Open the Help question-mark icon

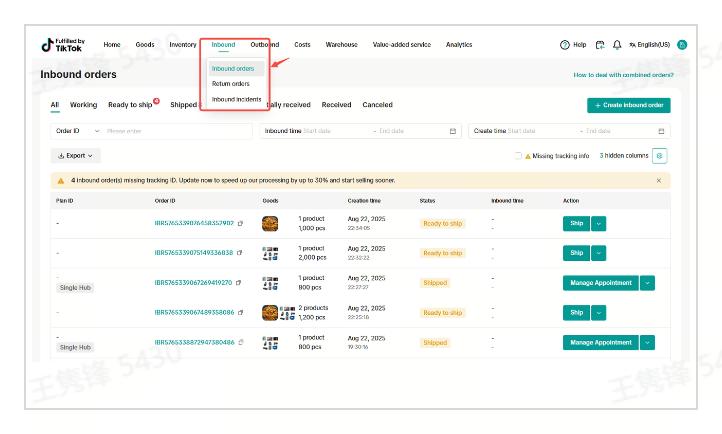pyautogui.click(x=565, y=45)
